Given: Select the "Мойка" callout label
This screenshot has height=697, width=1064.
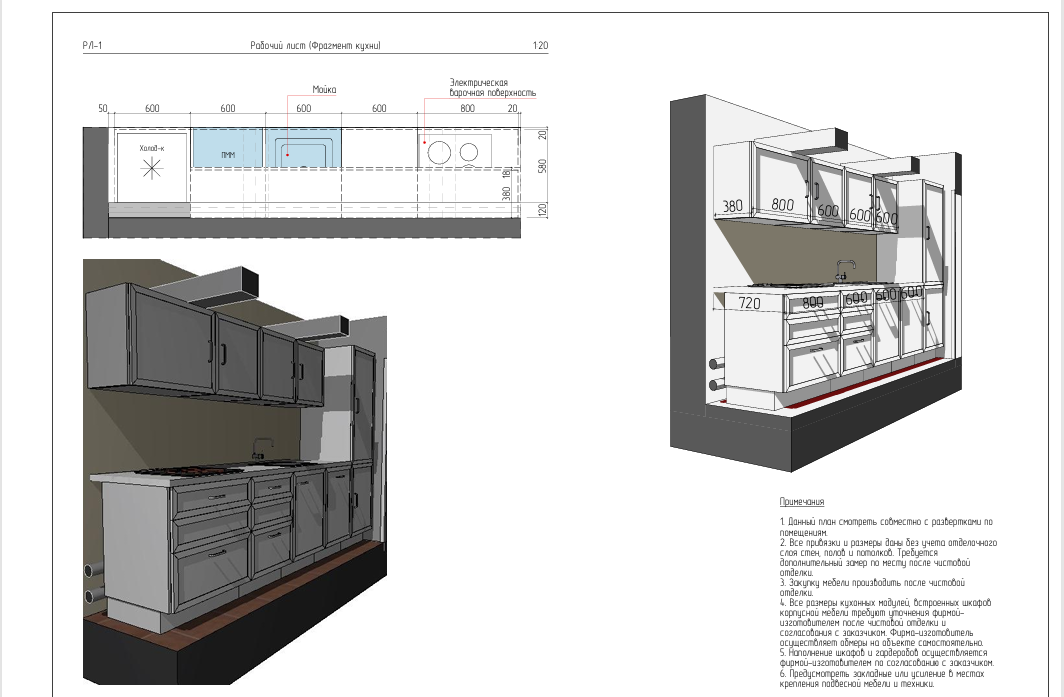Looking at the screenshot, I should coord(324,90).
